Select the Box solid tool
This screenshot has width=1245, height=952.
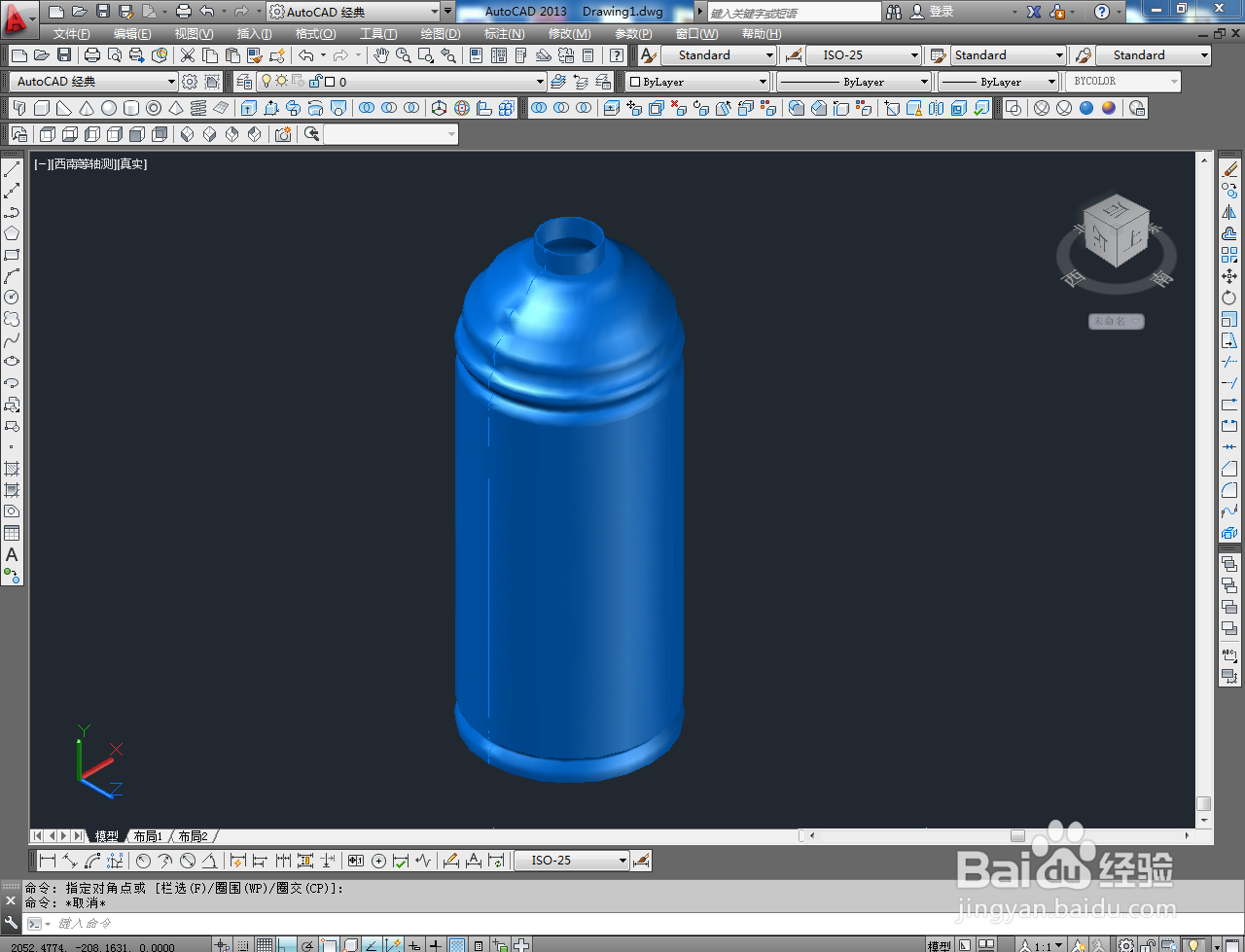pyautogui.click(x=42, y=108)
